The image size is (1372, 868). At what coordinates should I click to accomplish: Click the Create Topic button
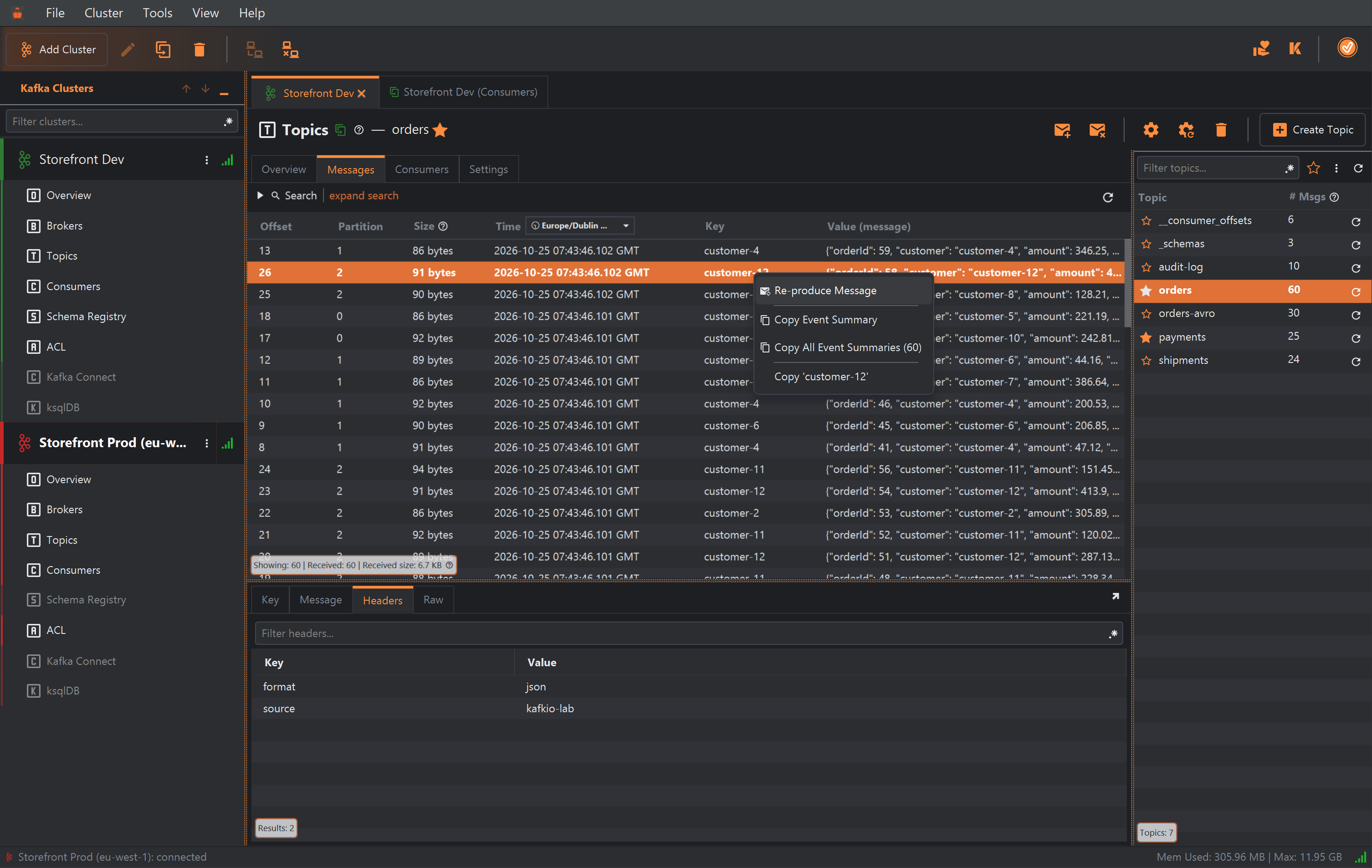pos(1312,130)
